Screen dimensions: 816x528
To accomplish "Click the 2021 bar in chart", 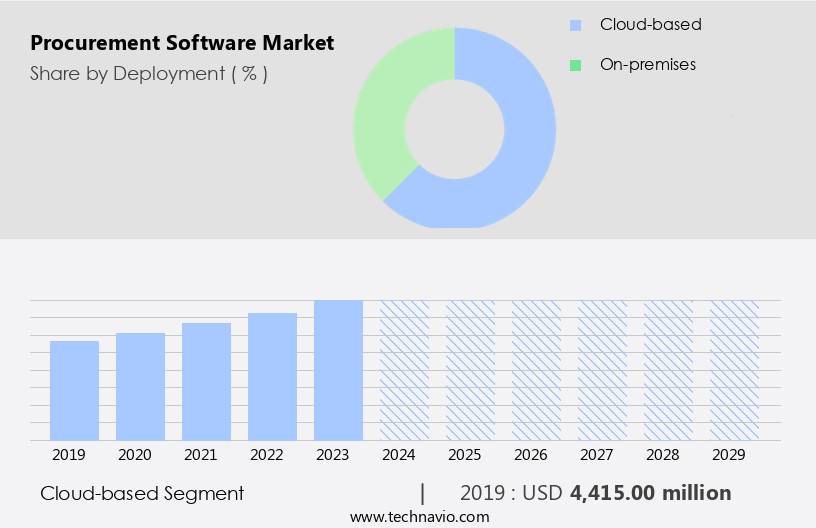I will [x=206, y=381].
